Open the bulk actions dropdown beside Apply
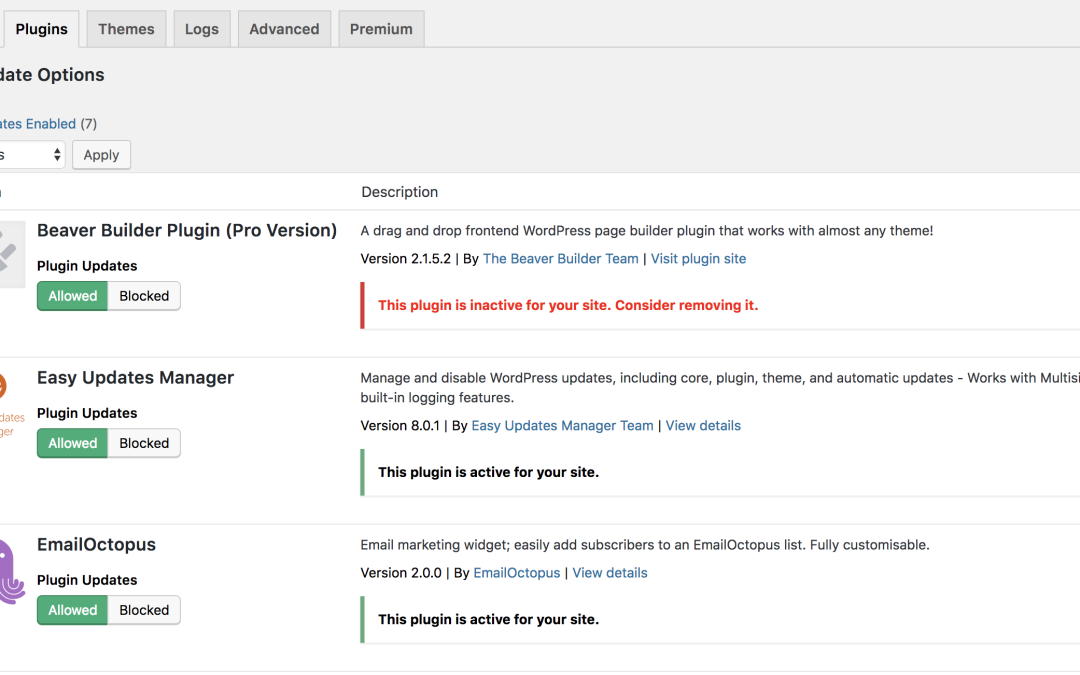 point(32,155)
